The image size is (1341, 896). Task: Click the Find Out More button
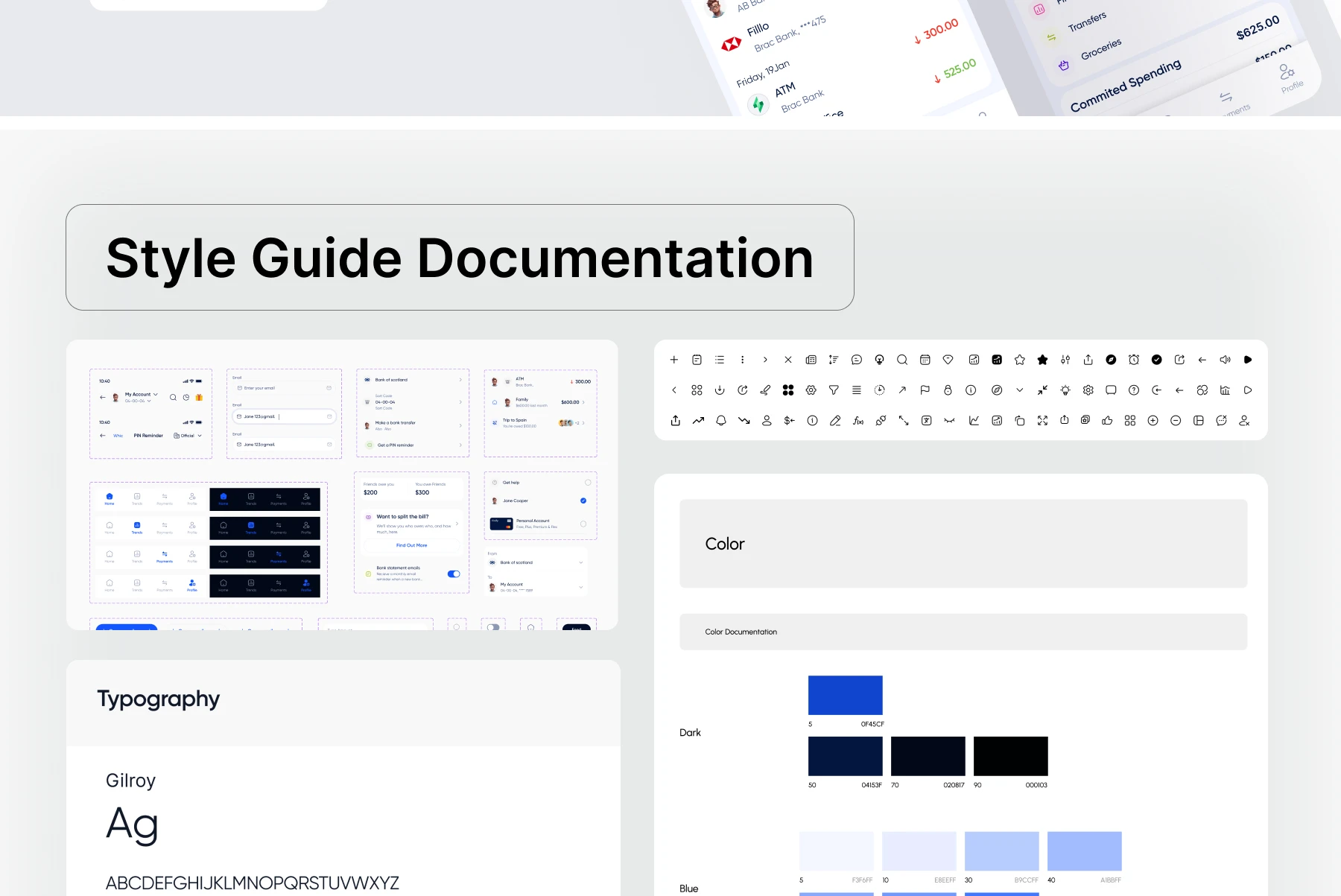click(x=411, y=545)
